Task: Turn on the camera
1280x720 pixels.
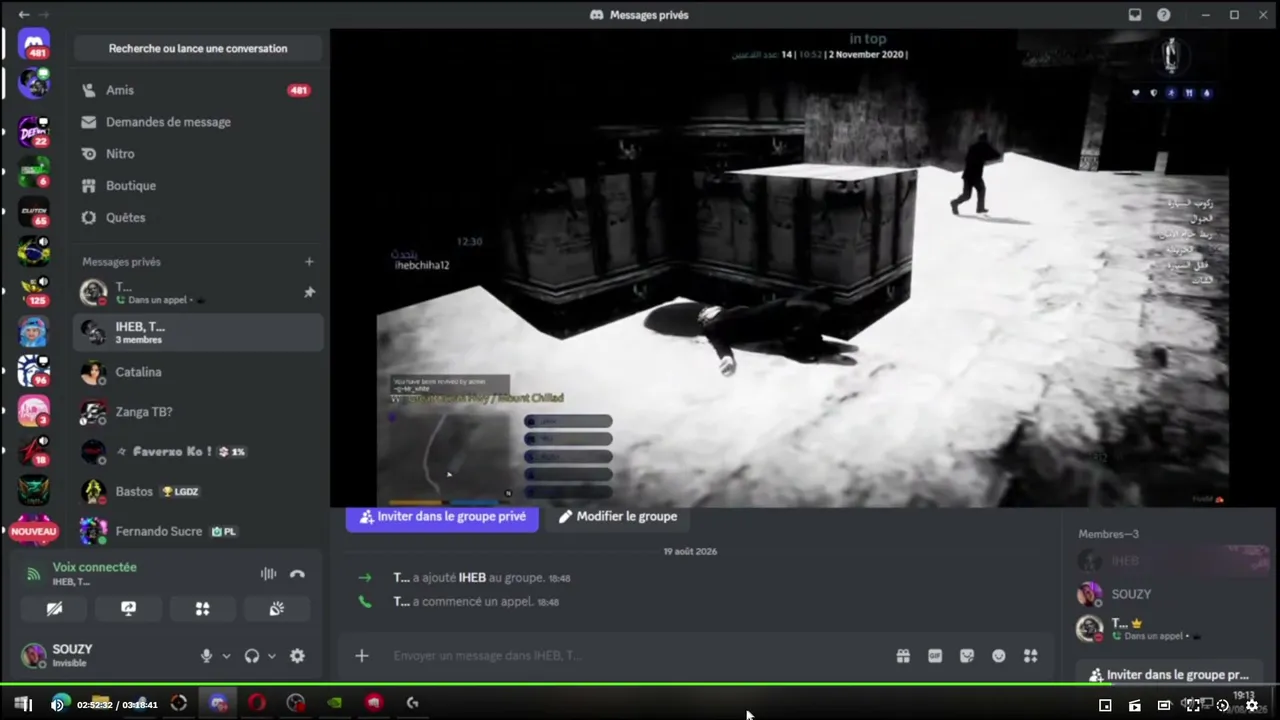Action: 55,609
